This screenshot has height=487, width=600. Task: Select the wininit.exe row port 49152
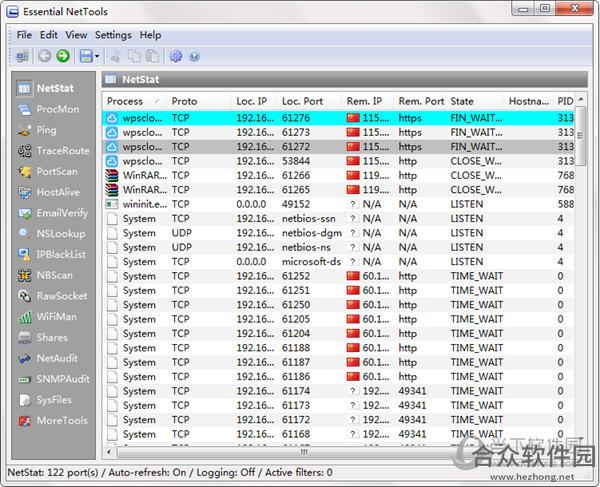(x=338, y=204)
